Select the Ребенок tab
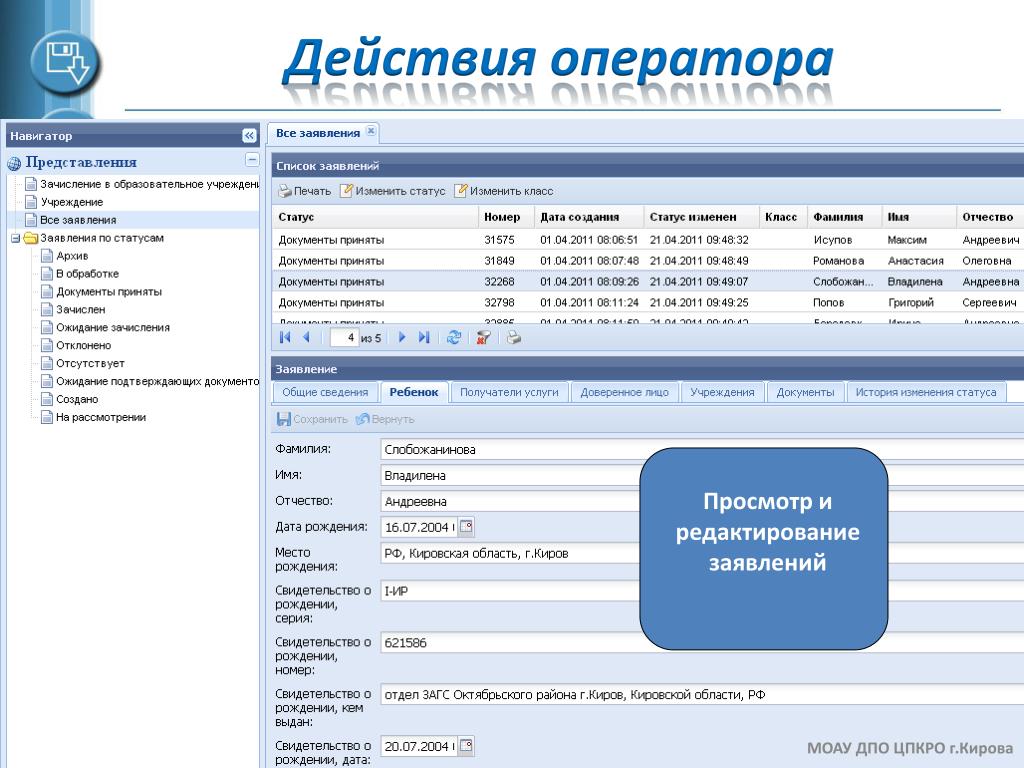1024x768 pixels. click(414, 392)
